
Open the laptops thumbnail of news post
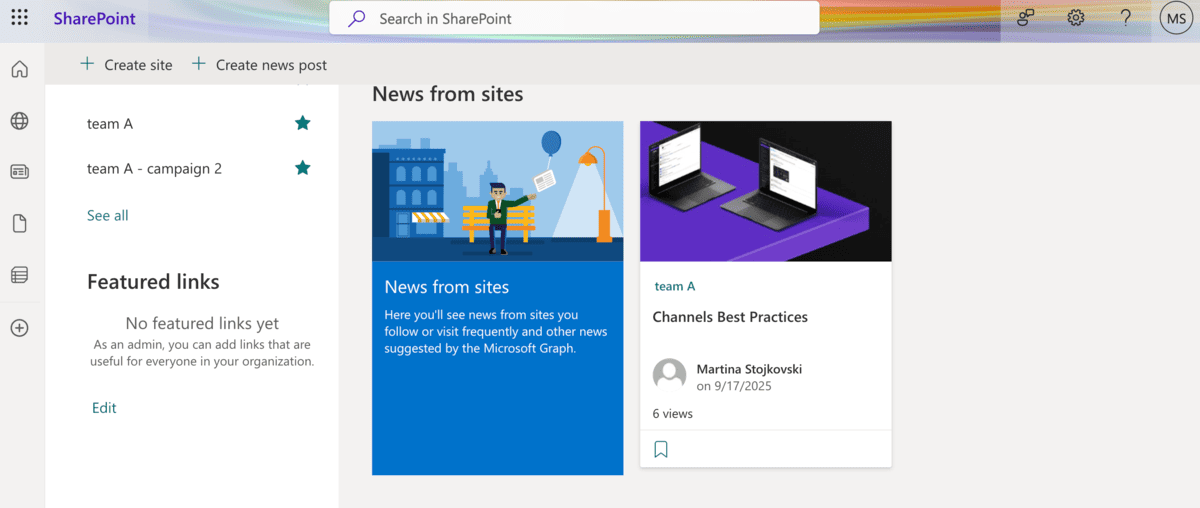[766, 191]
